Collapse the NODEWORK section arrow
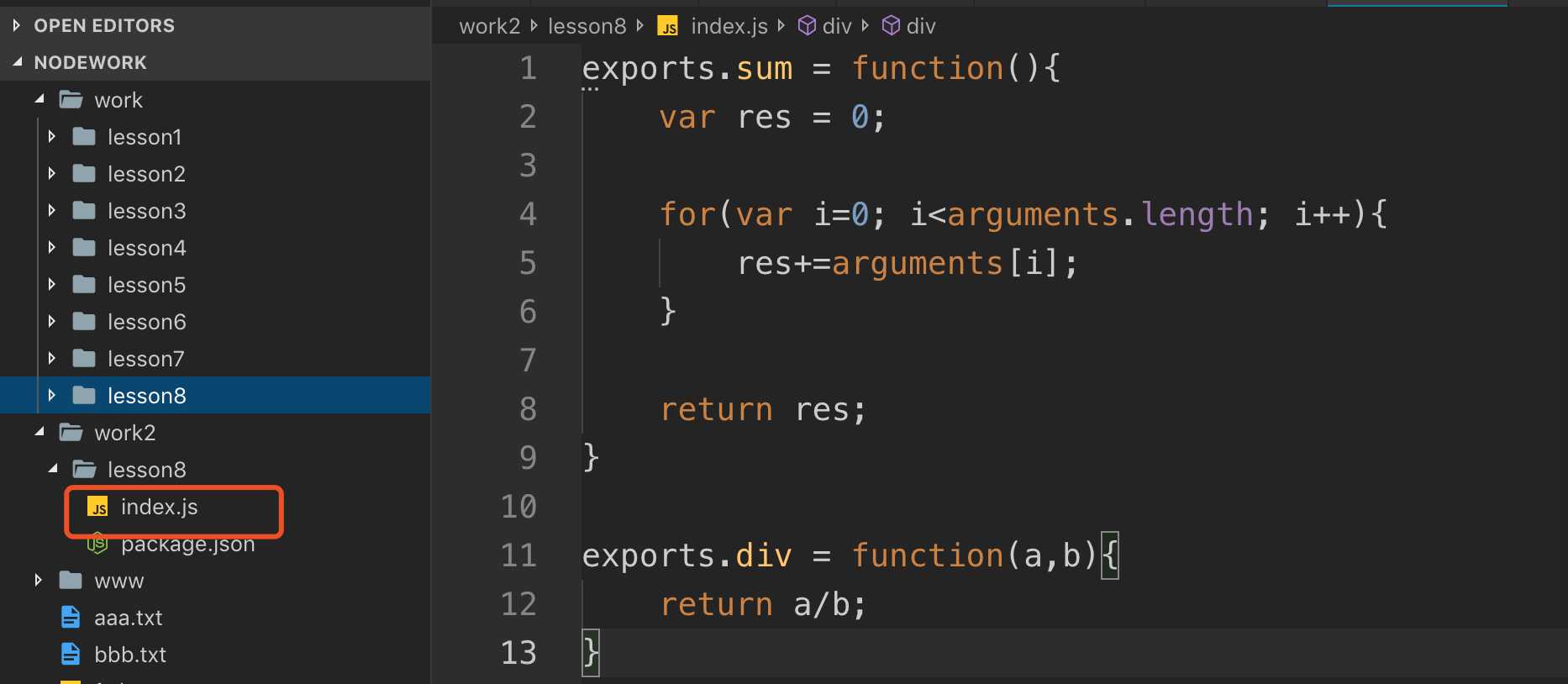The height and width of the screenshot is (684, 1568). [18, 62]
